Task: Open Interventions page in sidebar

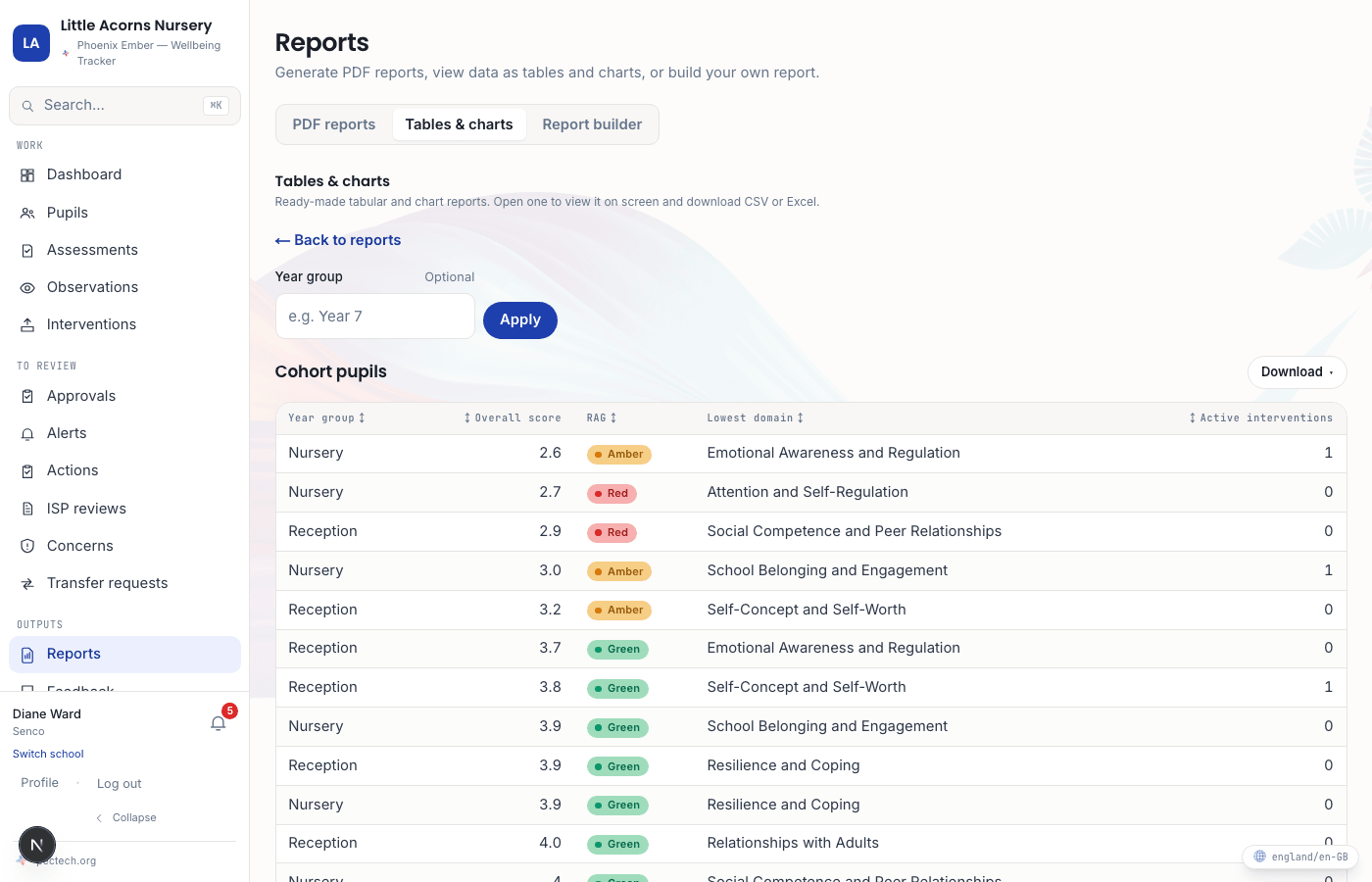Action: point(124,325)
